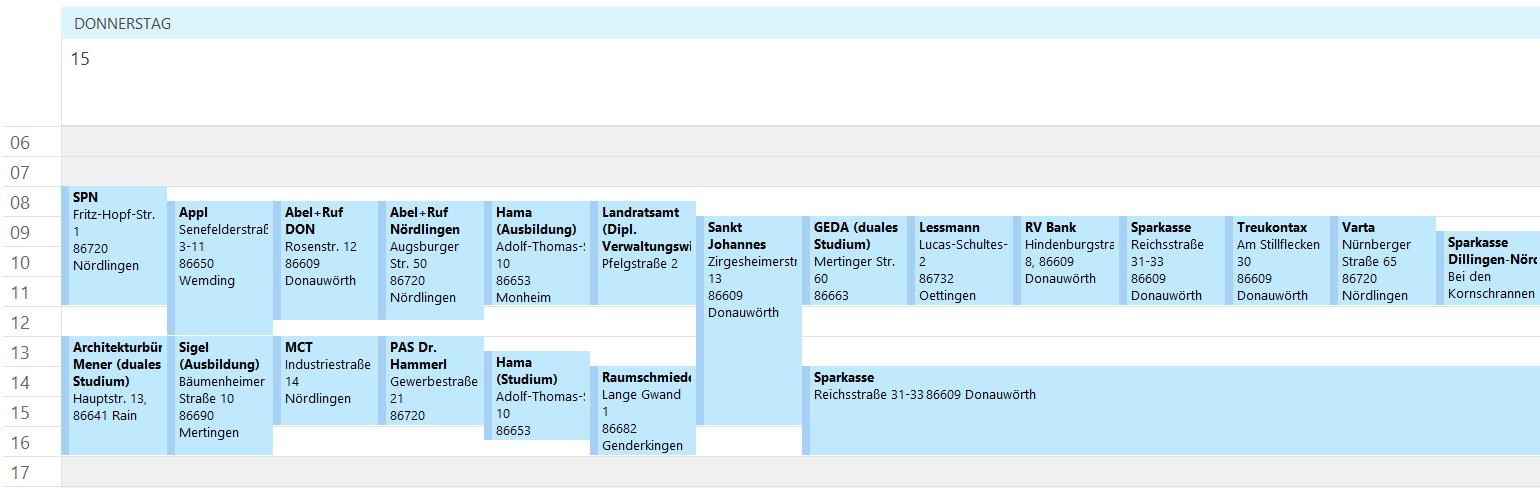Click the 10 hour label
The image size is (1540, 488).
click(20, 263)
